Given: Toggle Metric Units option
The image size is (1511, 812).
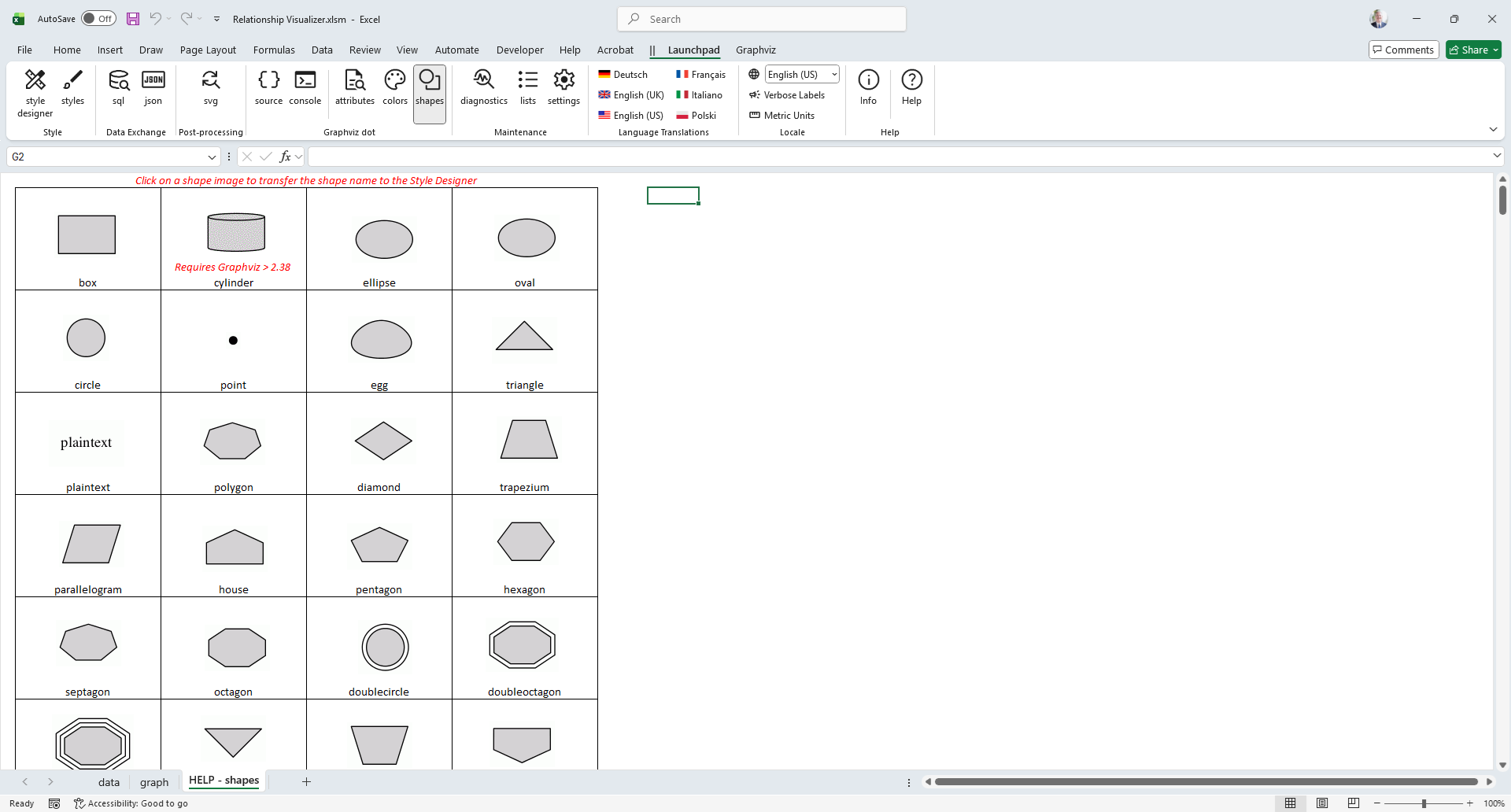Looking at the screenshot, I should pos(782,116).
